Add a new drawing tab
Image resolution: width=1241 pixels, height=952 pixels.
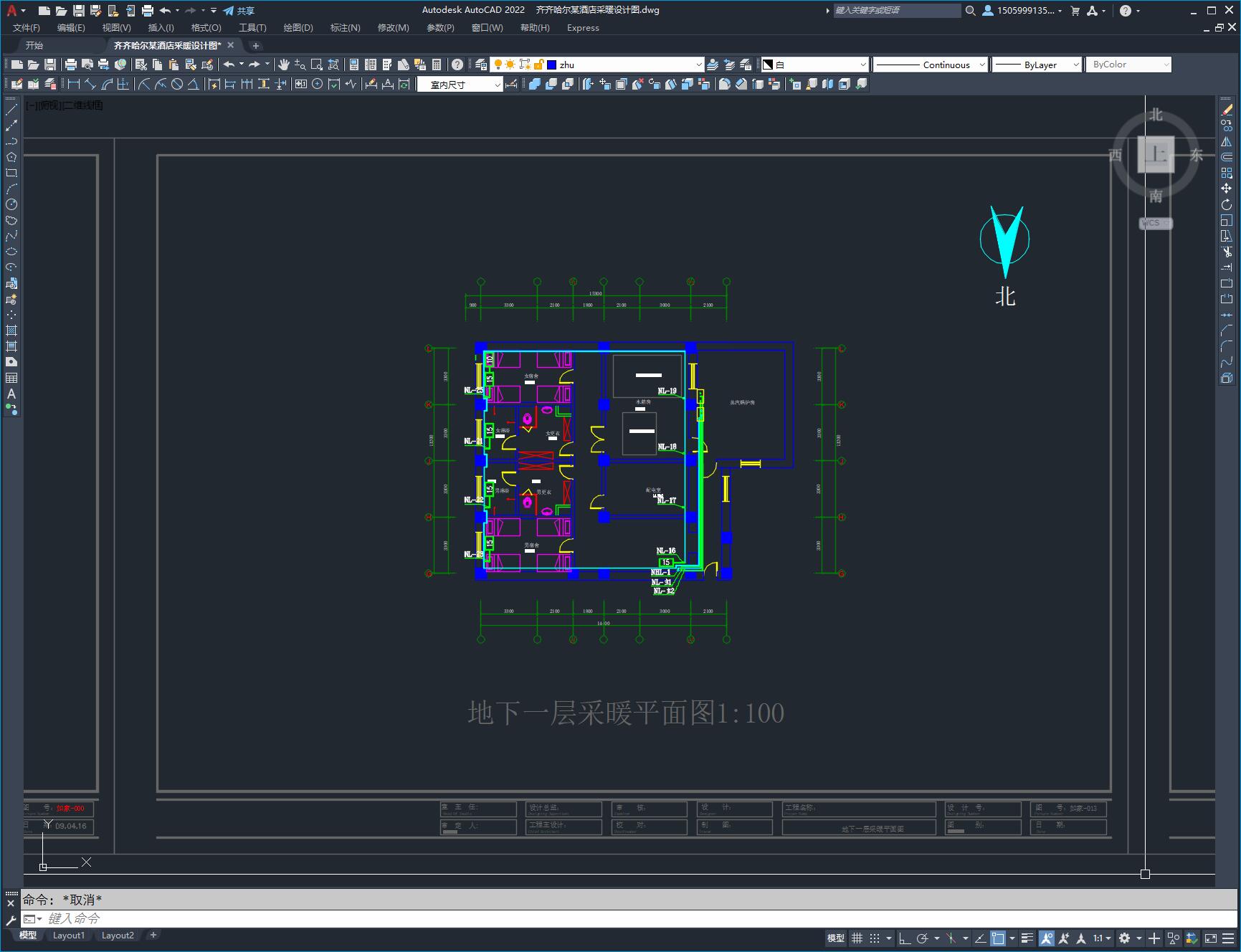click(x=256, y=45)
